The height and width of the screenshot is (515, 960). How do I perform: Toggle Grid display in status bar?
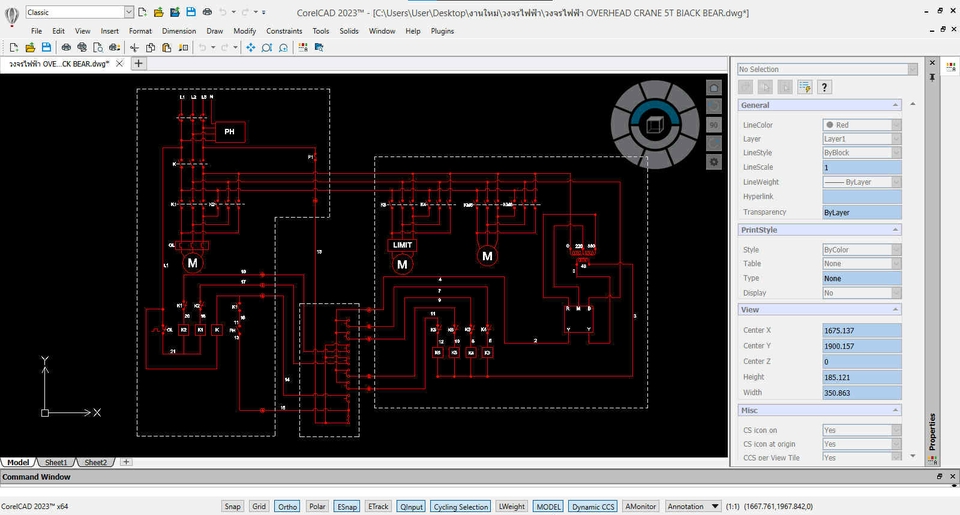(260, 506)
